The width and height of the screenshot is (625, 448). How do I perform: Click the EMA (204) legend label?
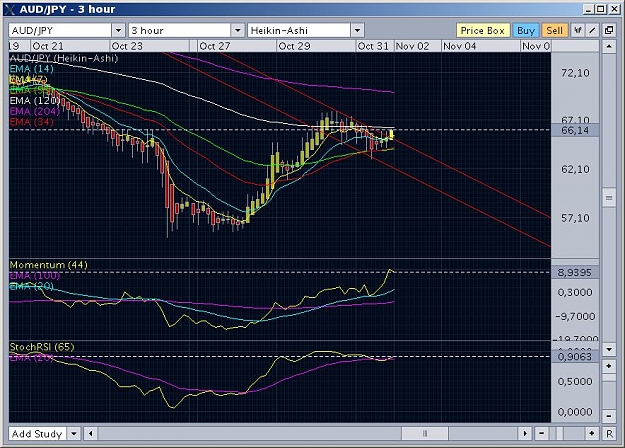[x=35, y=111]
